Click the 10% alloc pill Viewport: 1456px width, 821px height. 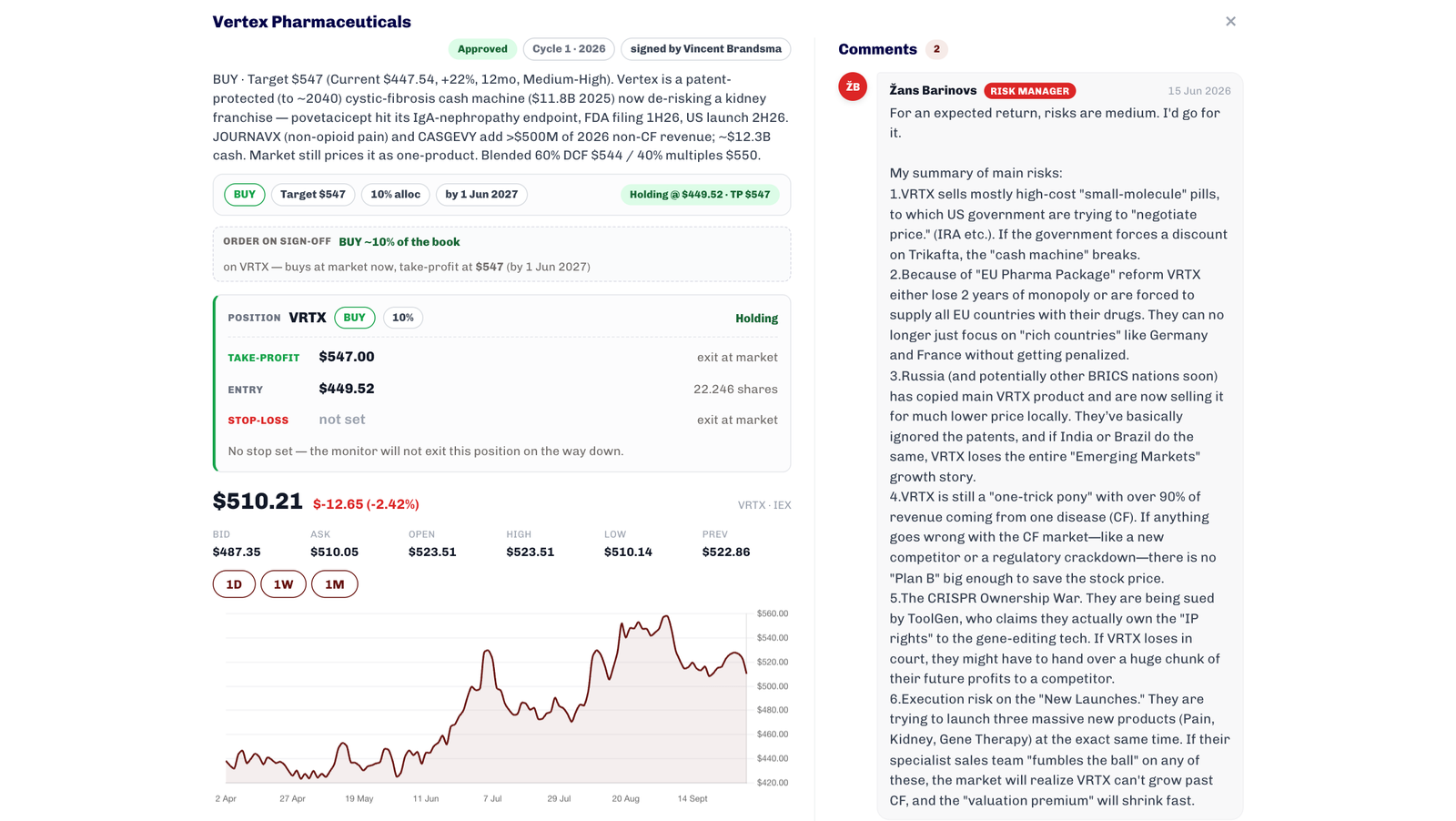[x=395, y=195]
